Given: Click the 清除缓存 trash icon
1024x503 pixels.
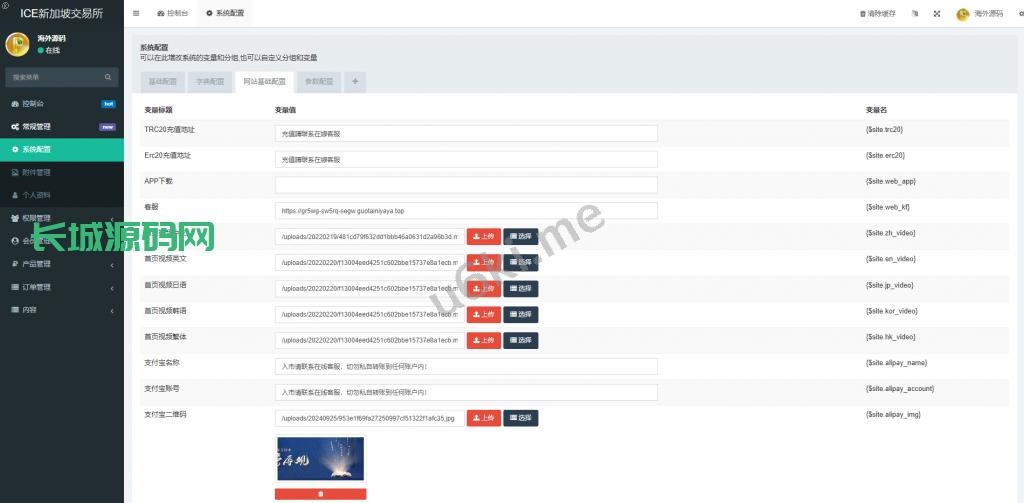Looking at the screenshot, I should [863, 14].
